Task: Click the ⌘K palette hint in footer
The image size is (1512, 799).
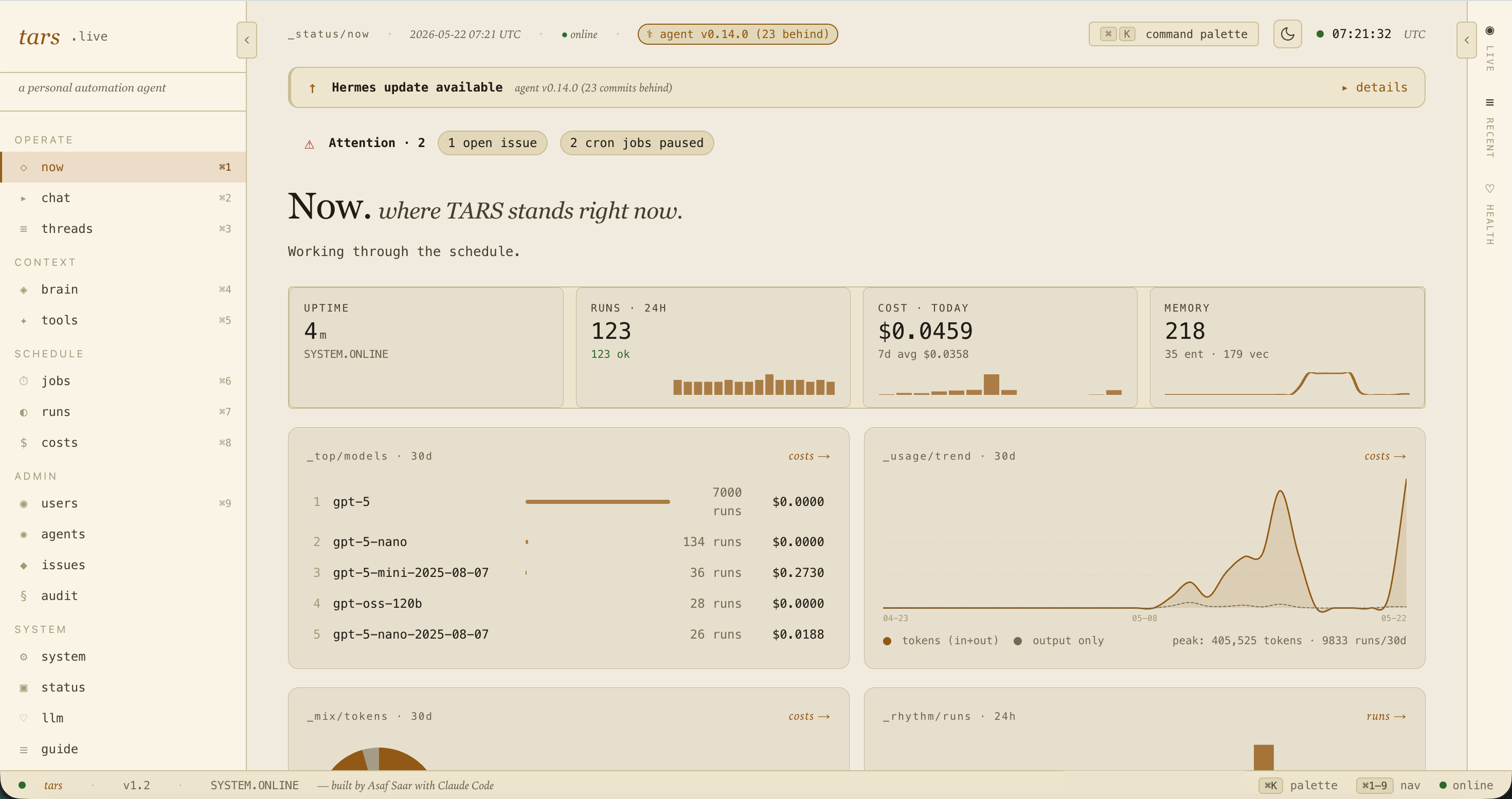Action: pyautogui.click(x=1299, y=786)
